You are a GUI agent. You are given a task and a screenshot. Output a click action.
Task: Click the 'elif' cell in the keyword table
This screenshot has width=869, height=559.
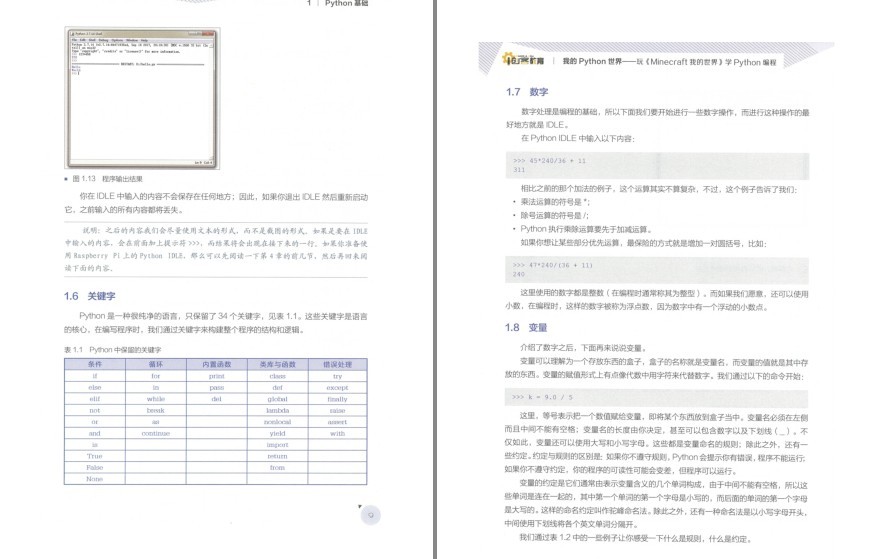point(95,399)
